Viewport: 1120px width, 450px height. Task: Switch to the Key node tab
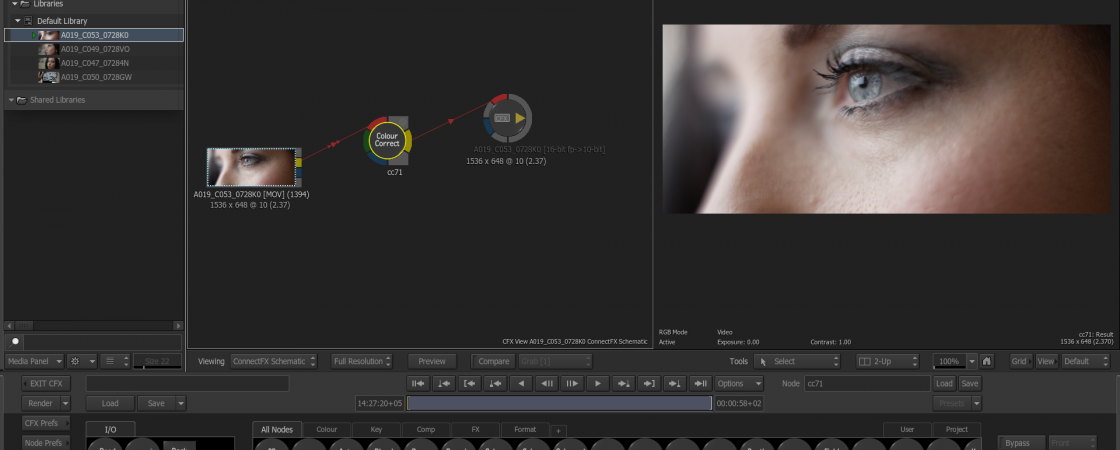376,429
